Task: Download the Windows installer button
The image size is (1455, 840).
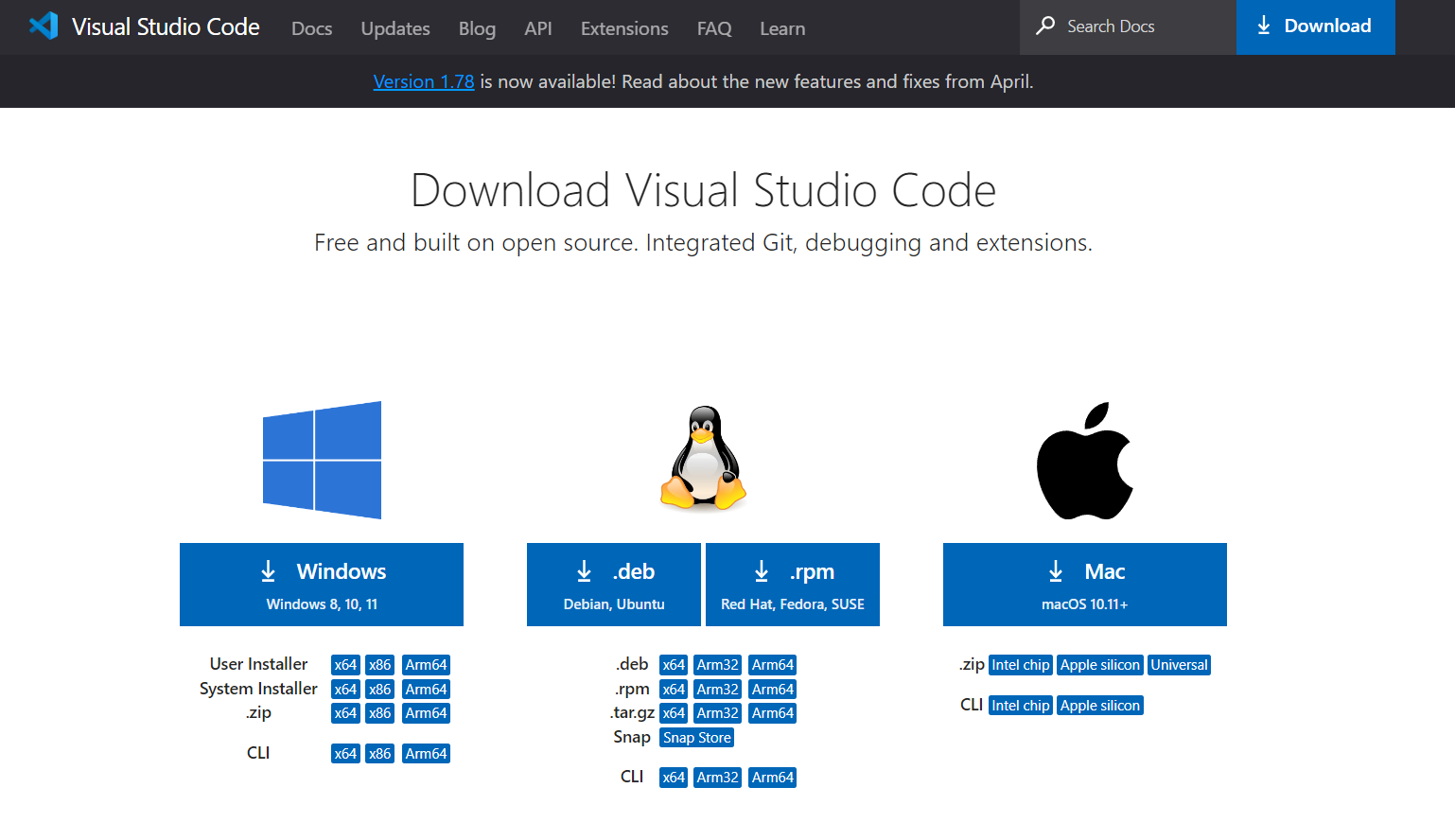Action: pyautogui.click(x=322, y=585)
